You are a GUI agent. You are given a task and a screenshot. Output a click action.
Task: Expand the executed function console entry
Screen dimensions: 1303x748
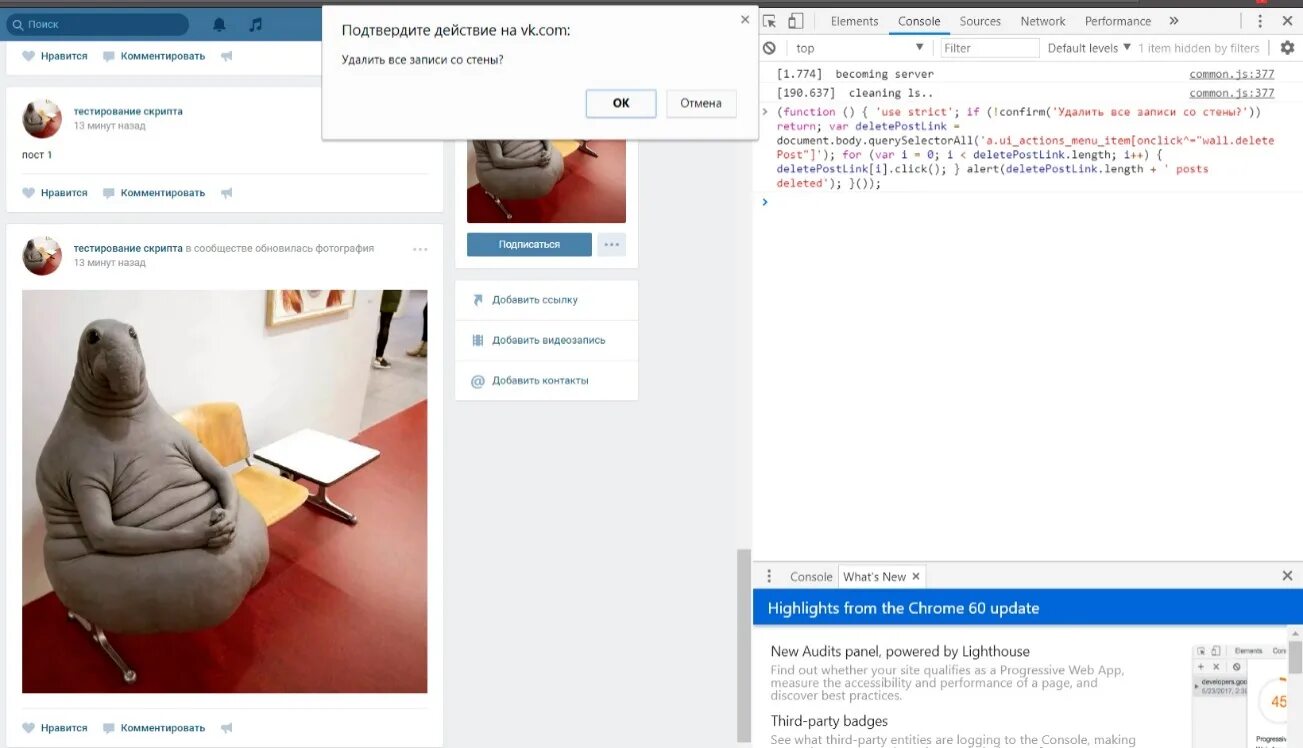tap(765, 112)
